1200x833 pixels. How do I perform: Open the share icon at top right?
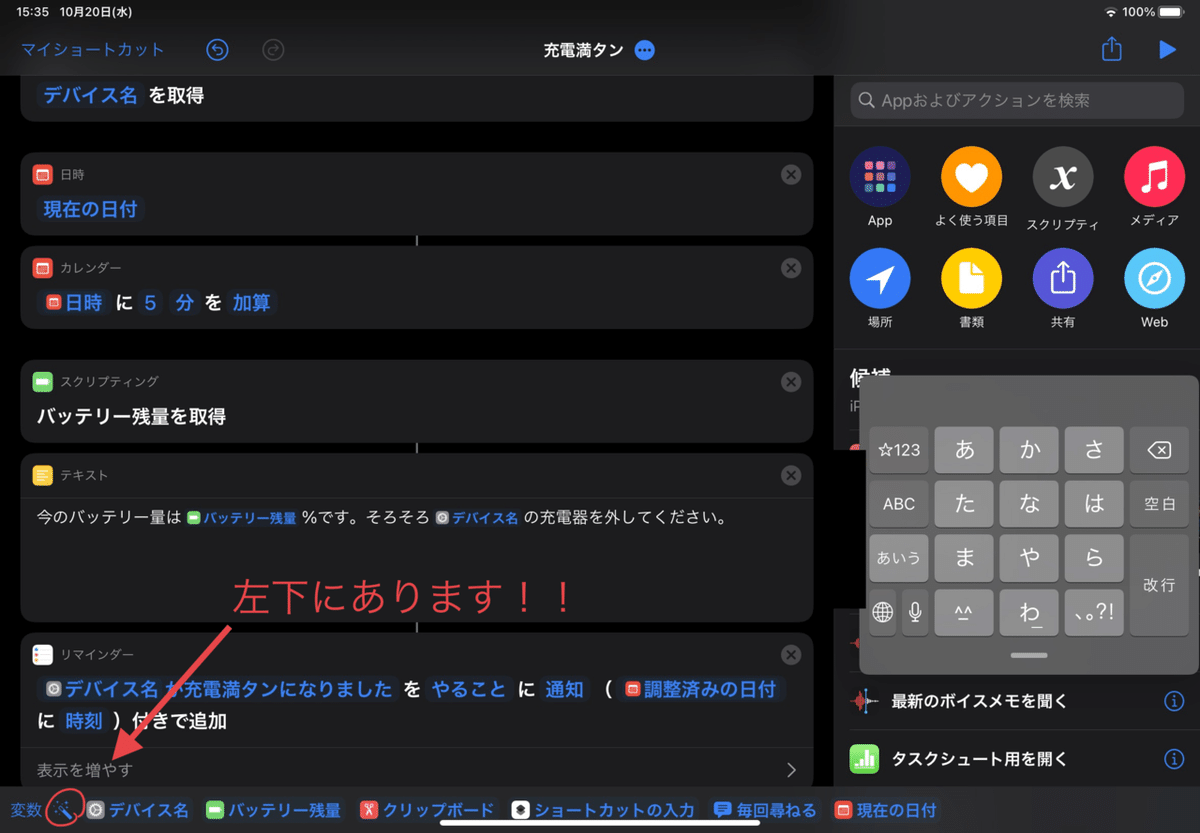pyautogui.click(x=1111, y=49)
